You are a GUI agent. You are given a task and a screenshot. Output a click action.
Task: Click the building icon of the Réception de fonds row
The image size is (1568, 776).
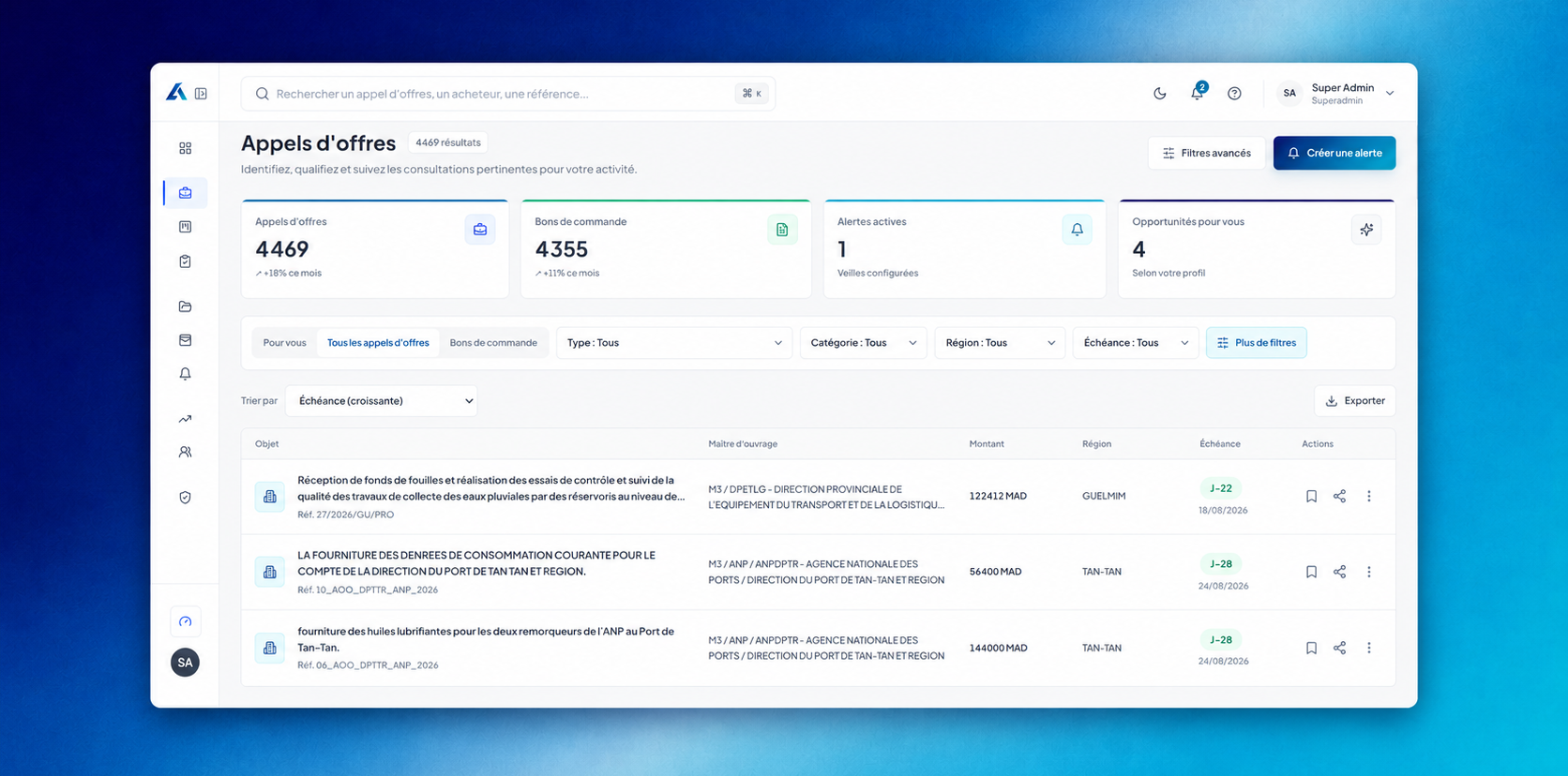coord(270,497)
